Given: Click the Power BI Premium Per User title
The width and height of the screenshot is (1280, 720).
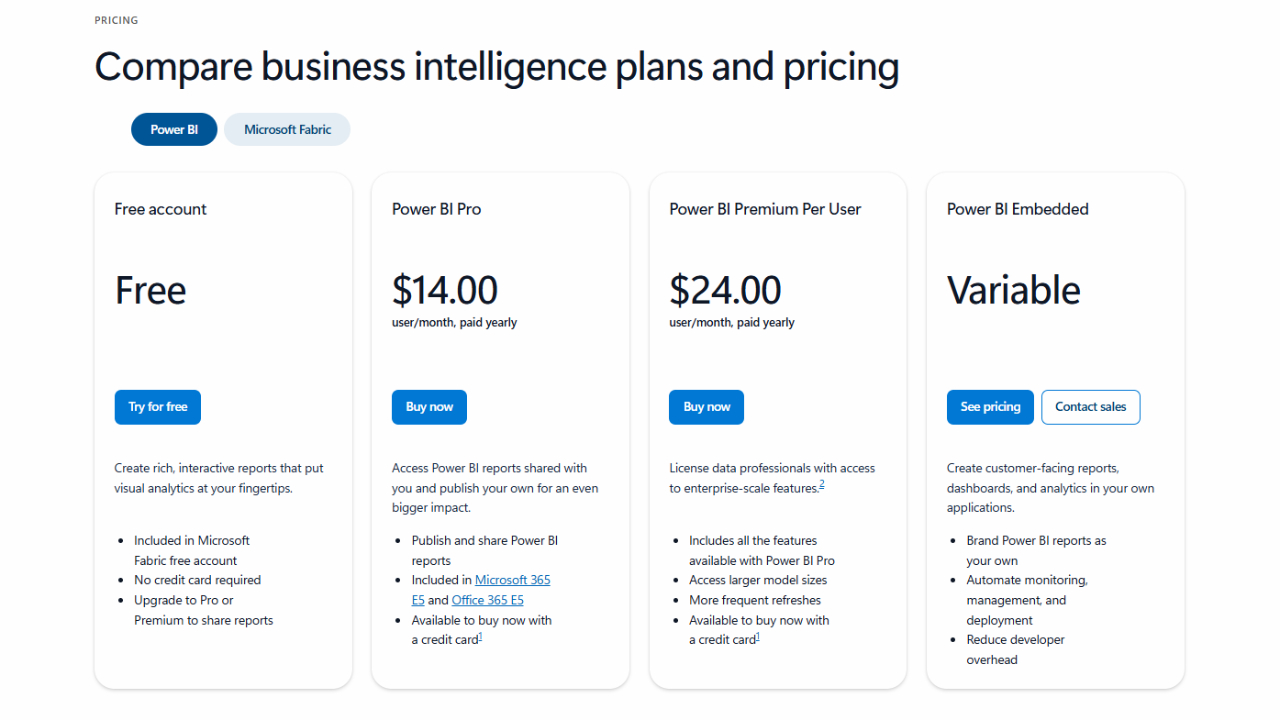Looking at the screenshot, I should coord(765,209).
